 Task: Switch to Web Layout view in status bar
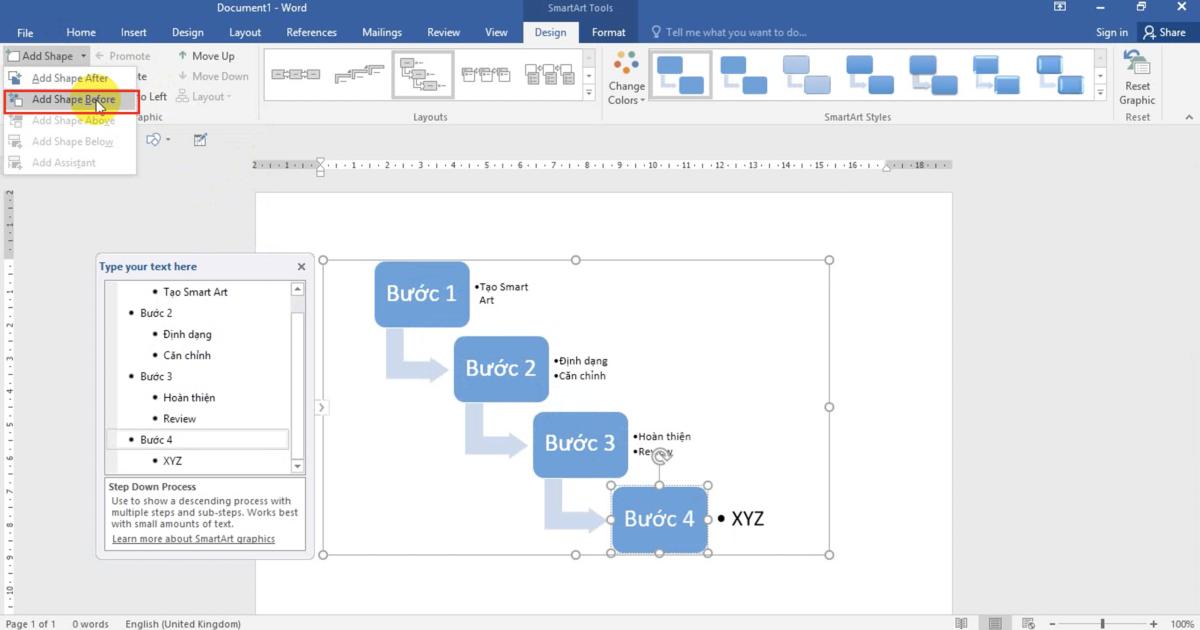[1029, 623]
